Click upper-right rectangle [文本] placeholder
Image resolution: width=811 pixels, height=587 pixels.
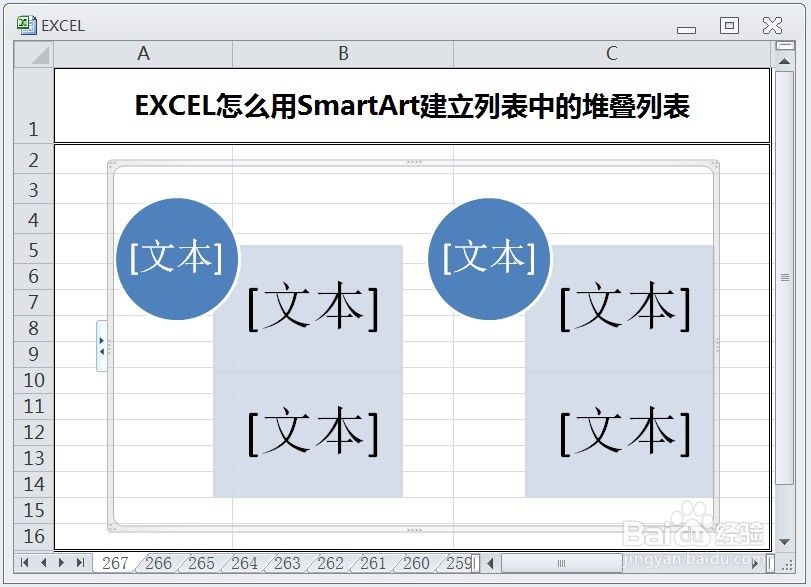pos(625,307)
